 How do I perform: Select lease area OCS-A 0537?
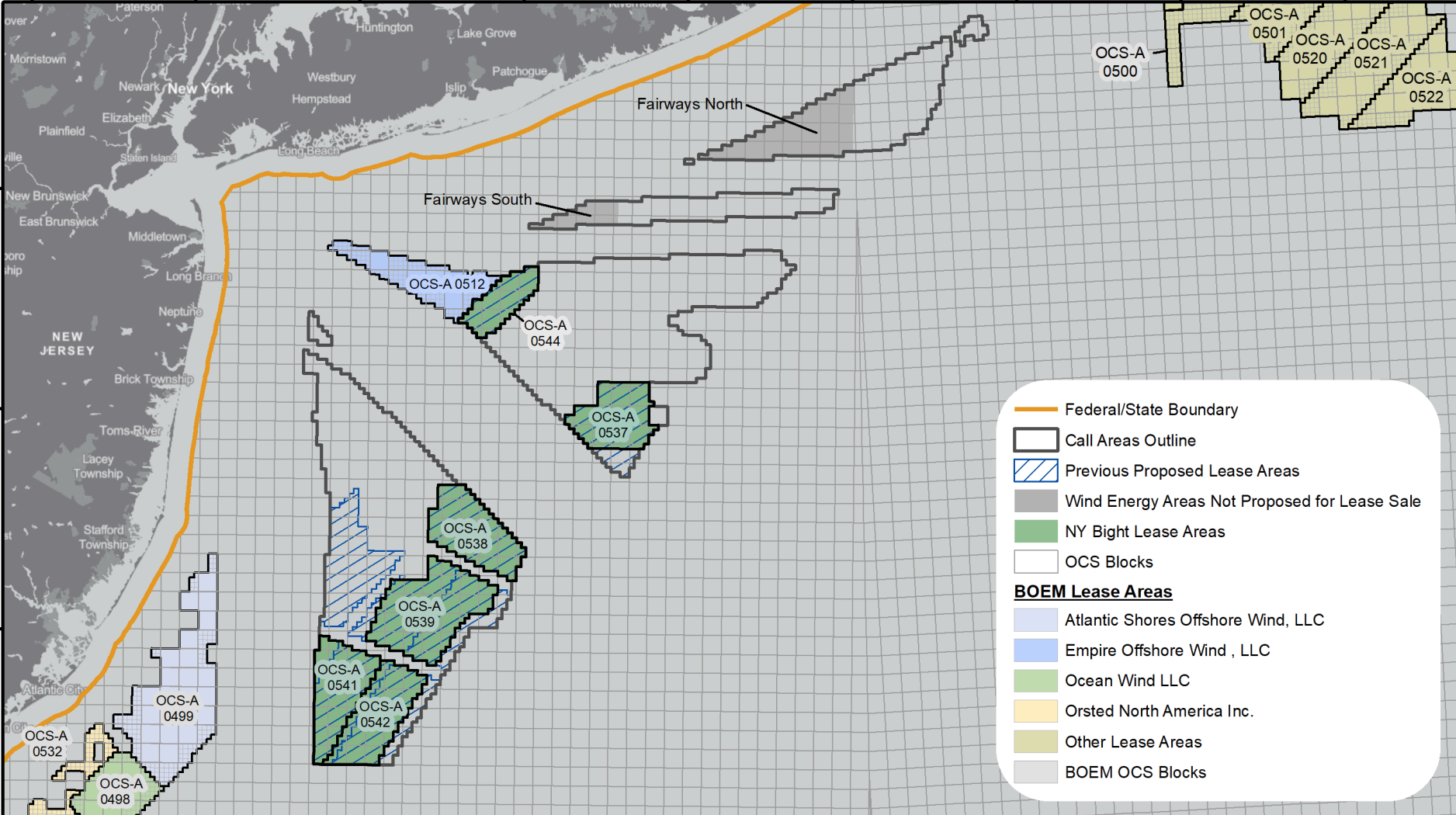pos(612,423)
